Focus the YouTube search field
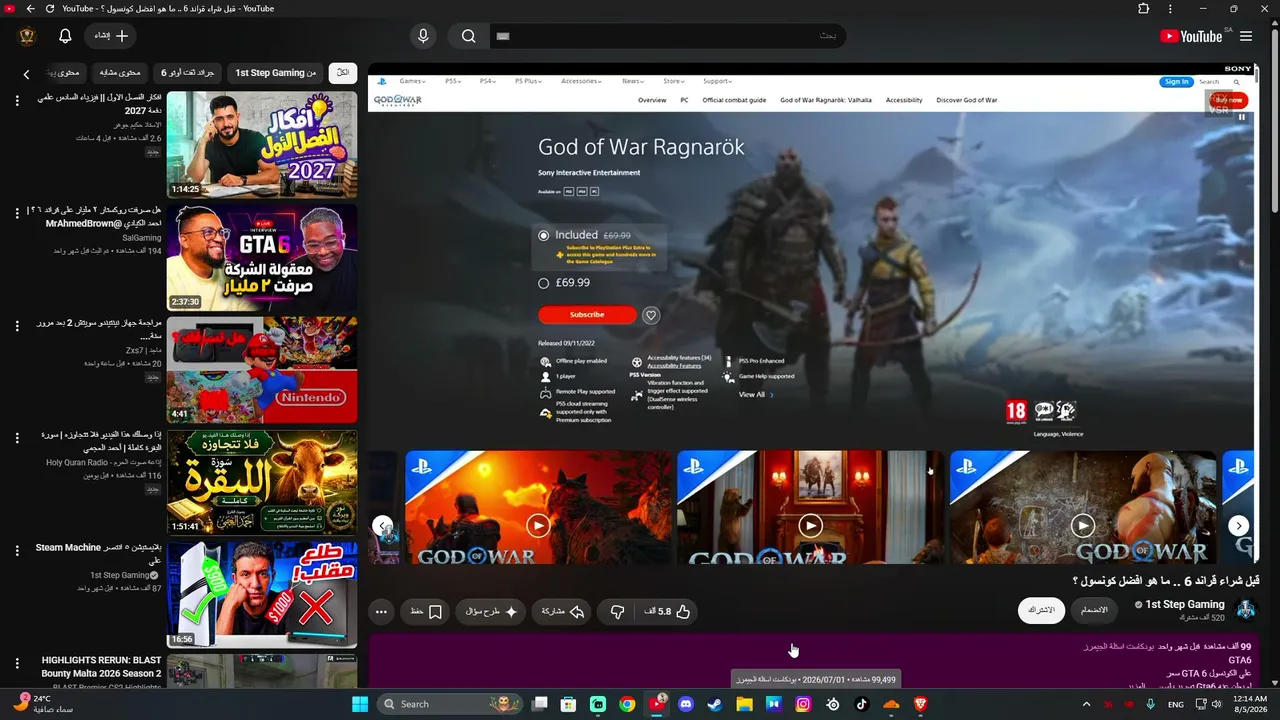Viewport: 1280px width, 720px height. [668, 36]
